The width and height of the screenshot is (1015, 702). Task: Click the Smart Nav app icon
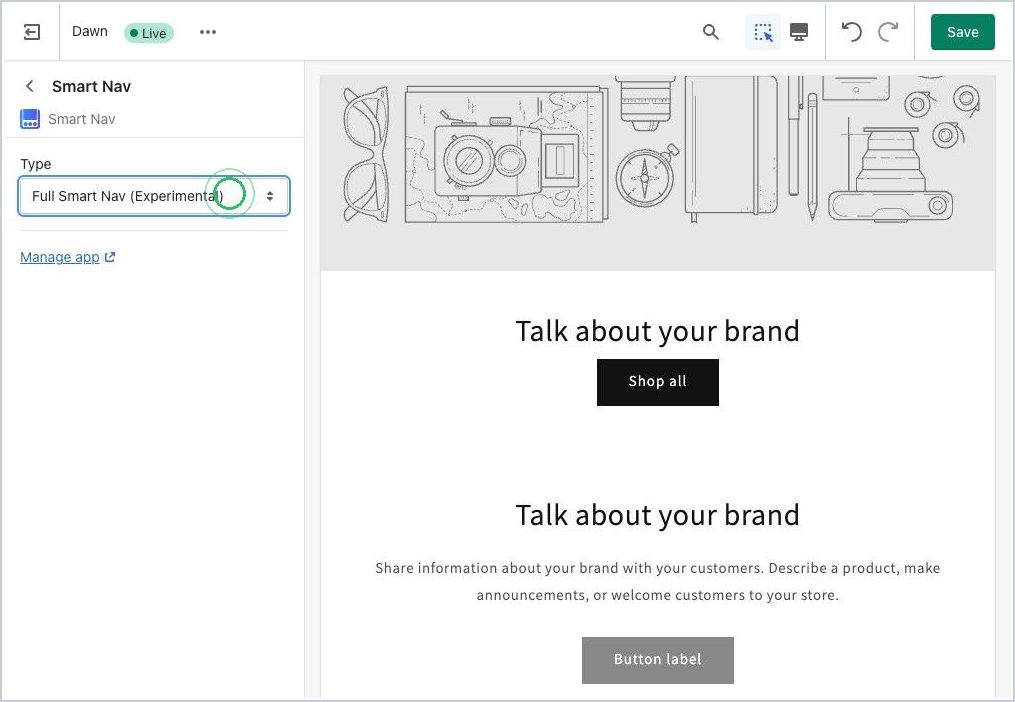(30, 119)
